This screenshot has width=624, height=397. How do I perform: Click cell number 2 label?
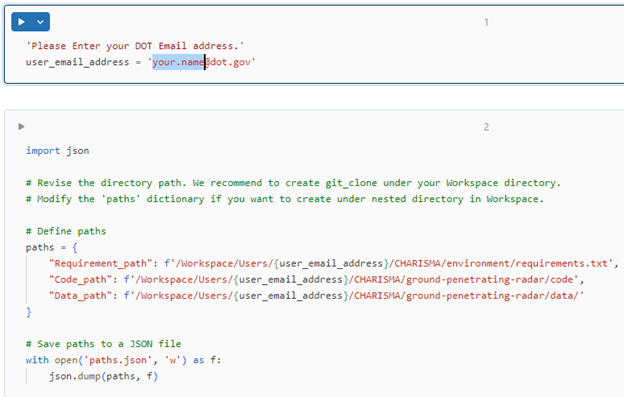pos(486,127)
